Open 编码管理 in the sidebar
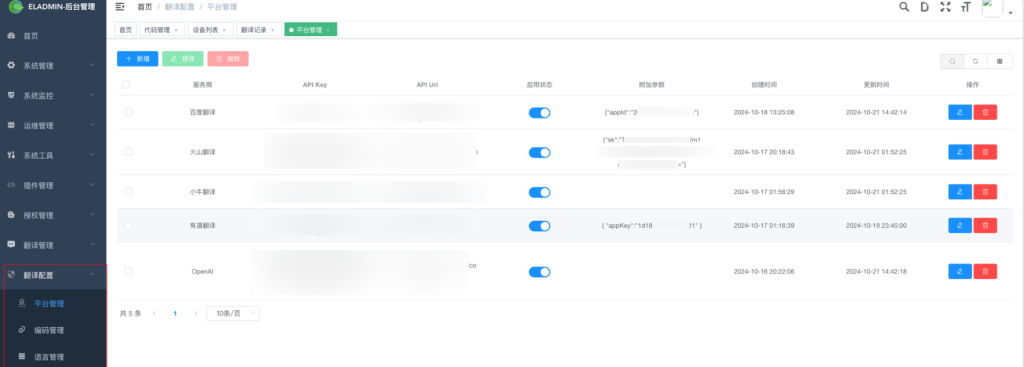Image resolution: width=1024 pixels, height=367 pixels. pos(53,330)
